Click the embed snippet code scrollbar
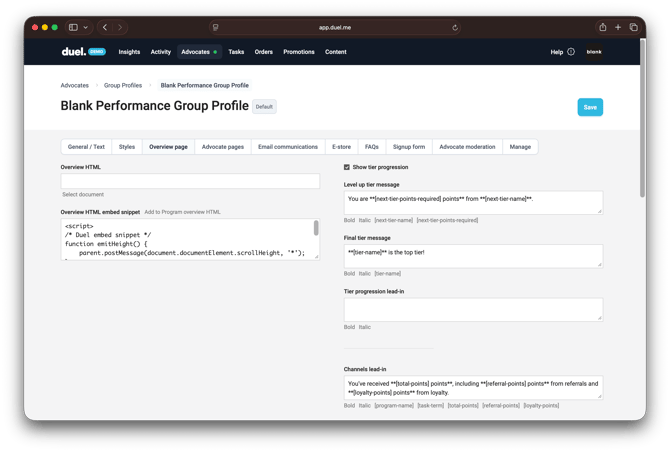Image resolution: width=670 pixels, height=452 pixels. [x=316, y=229]
